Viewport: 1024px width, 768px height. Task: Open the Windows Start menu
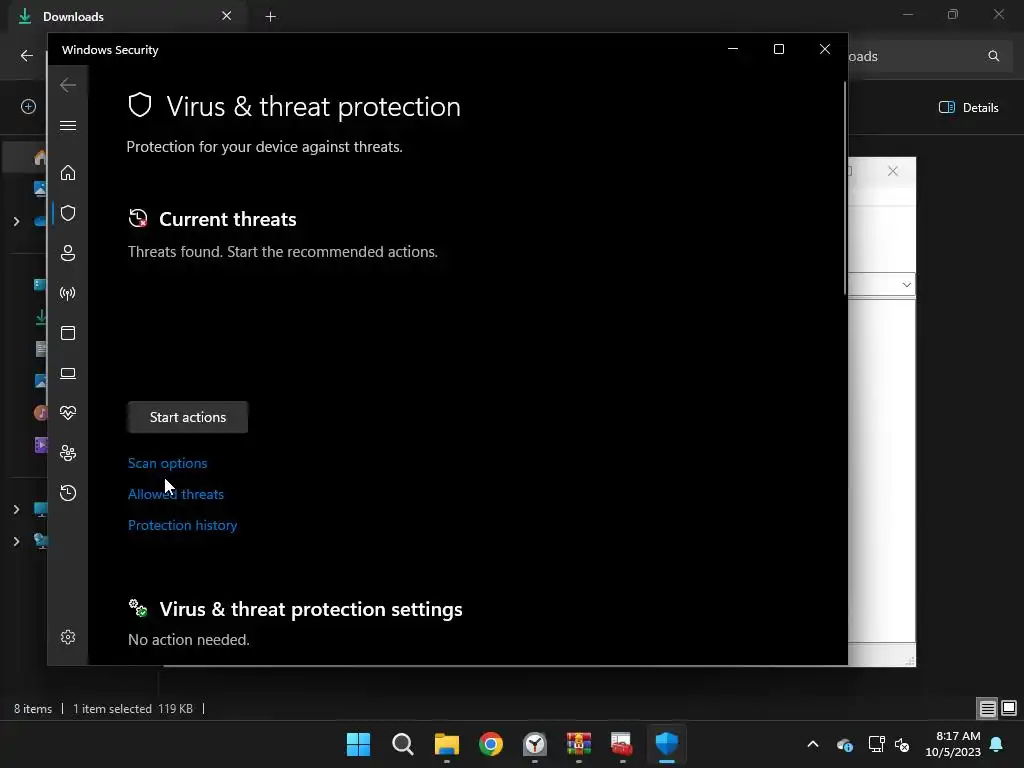tap(359, 744)
